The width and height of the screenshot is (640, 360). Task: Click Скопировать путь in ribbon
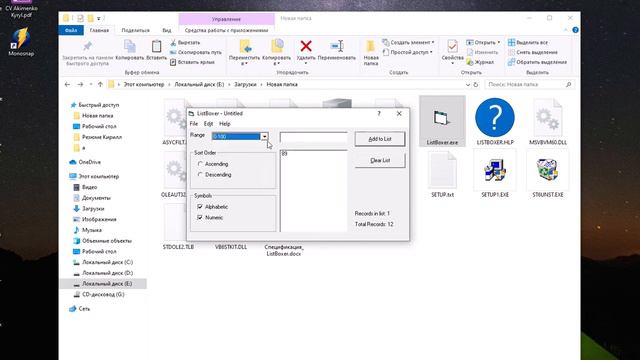point(196,52)
